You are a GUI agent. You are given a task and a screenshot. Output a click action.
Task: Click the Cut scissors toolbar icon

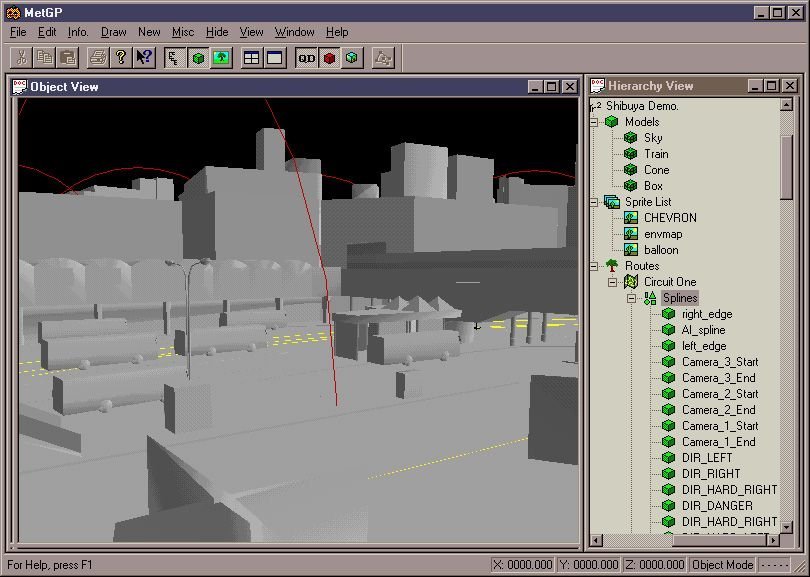(21, 57)
